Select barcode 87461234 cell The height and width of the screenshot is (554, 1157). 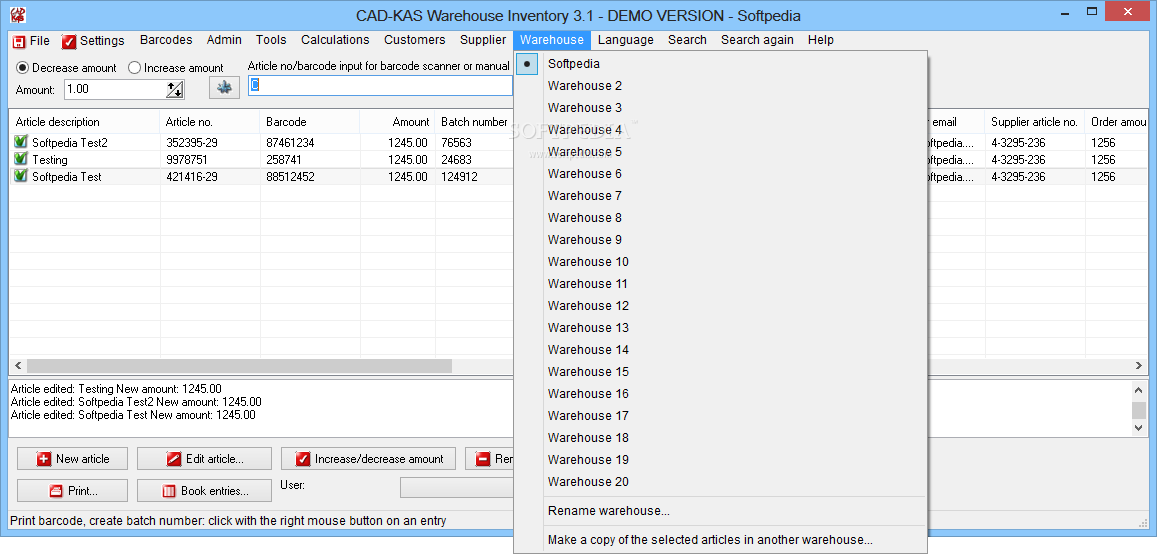pyautogui.click(x=290, y=142)
